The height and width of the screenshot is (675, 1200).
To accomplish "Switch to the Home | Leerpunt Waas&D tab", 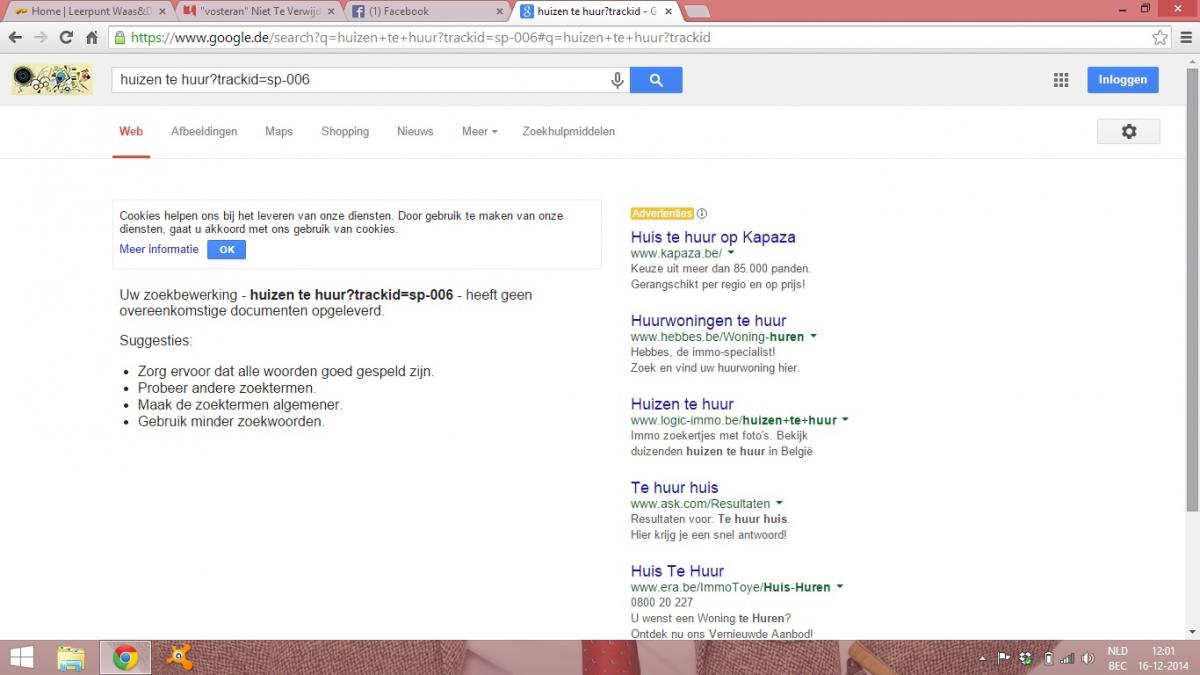I will click(88, 11).
